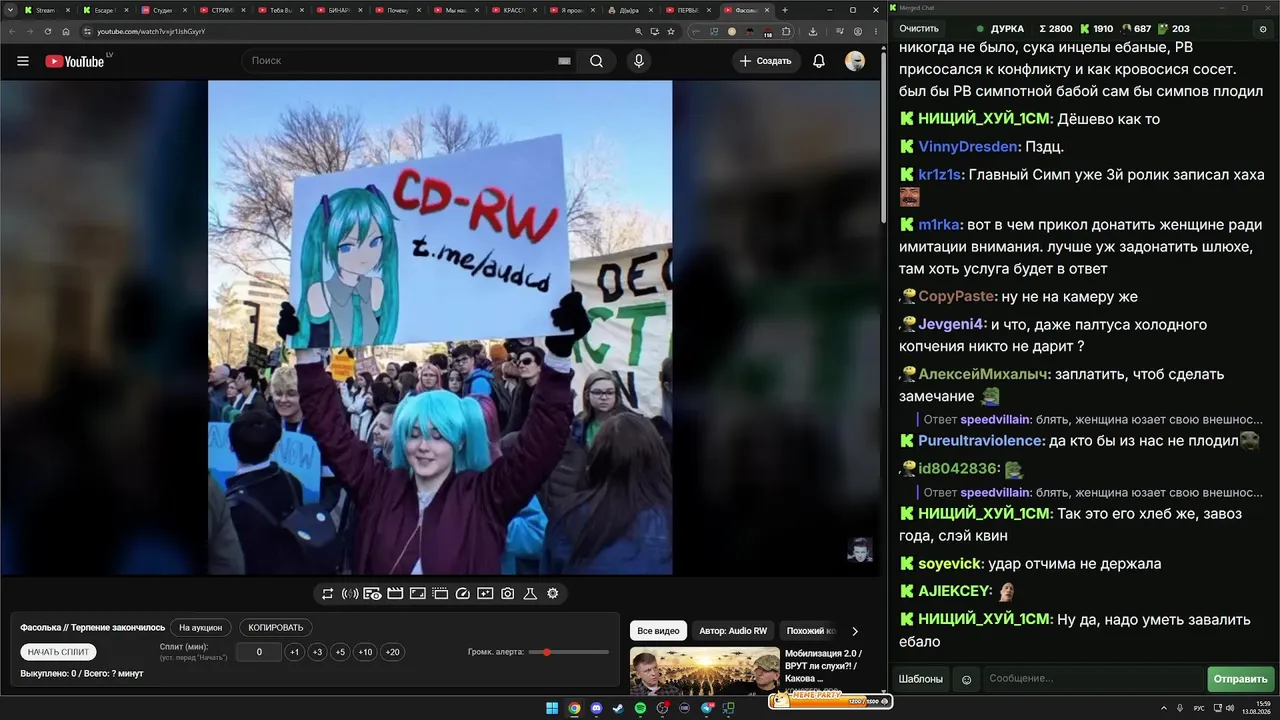The image size is (1280, 720).
Task: Go to YouTube home via the logo
Action: click(x=75, y=61)
